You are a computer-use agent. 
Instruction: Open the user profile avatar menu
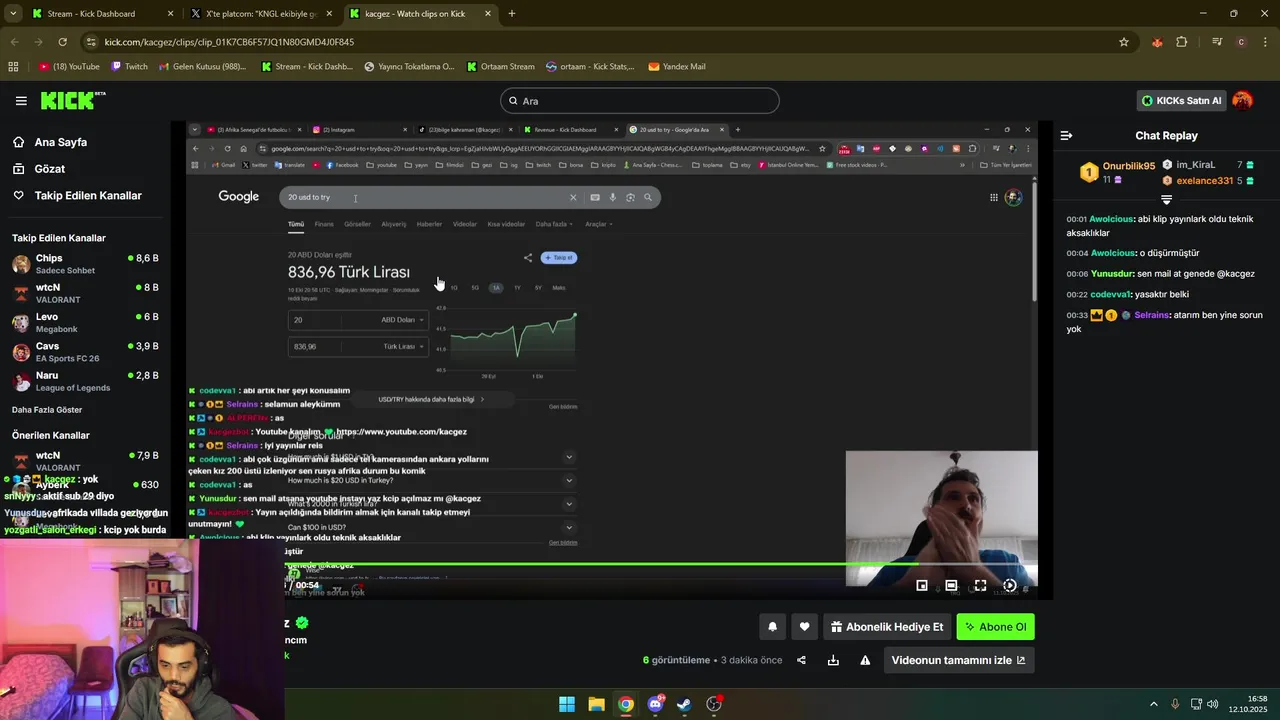(x=1243, y=100)
